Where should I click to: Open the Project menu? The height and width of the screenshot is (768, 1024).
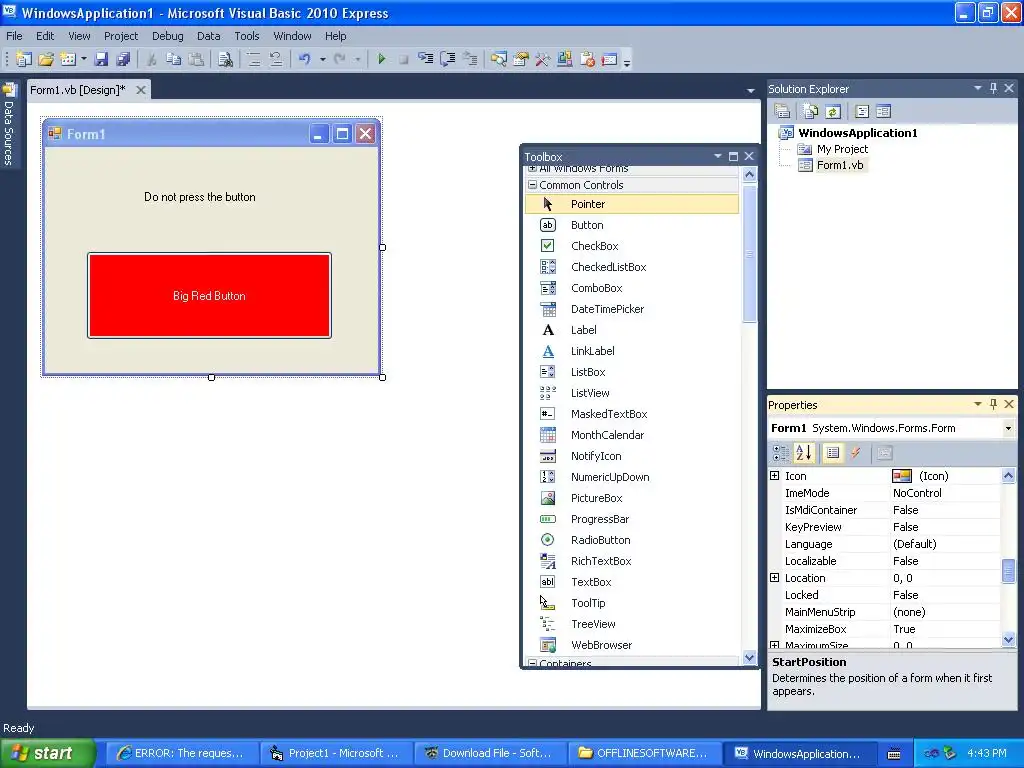[121, 36]
